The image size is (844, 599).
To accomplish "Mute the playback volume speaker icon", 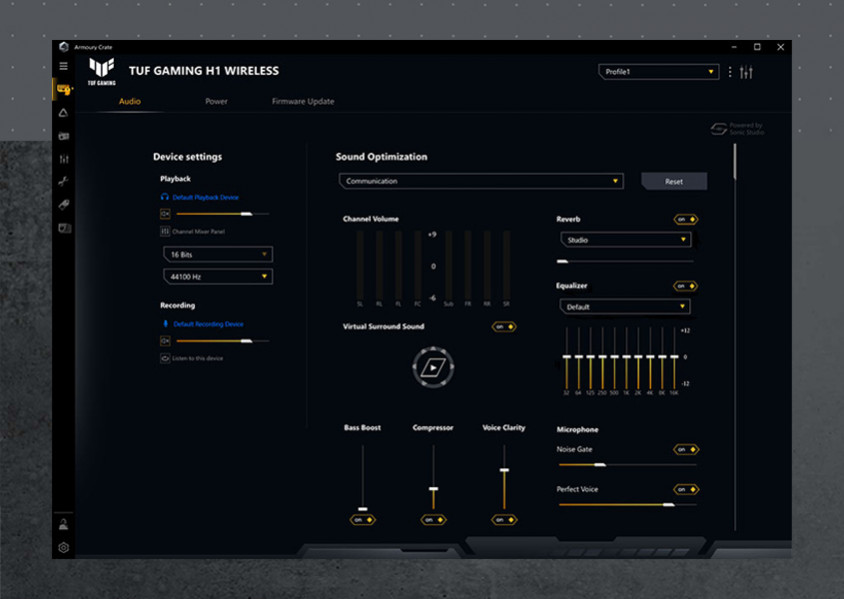I will click(x=165, y=214).
